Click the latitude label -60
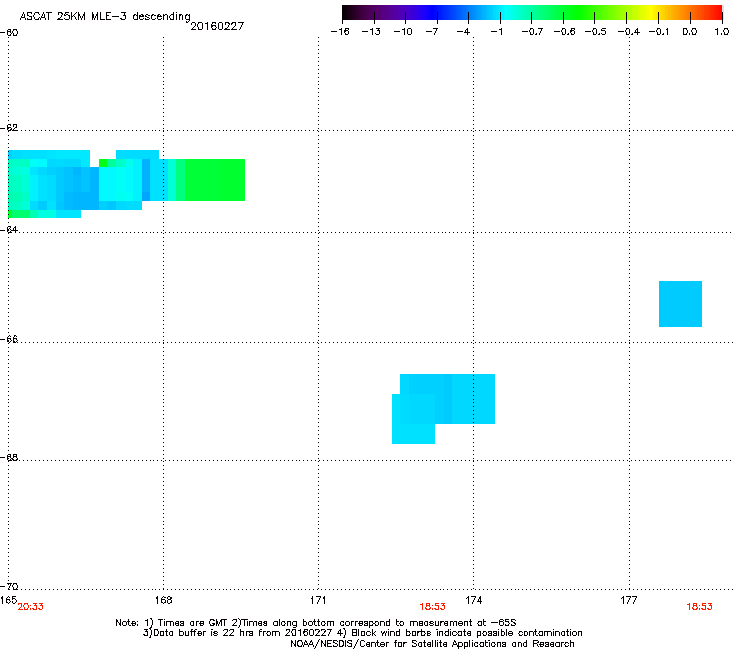Viewport: 740px width, 650px height. point(9,33)
